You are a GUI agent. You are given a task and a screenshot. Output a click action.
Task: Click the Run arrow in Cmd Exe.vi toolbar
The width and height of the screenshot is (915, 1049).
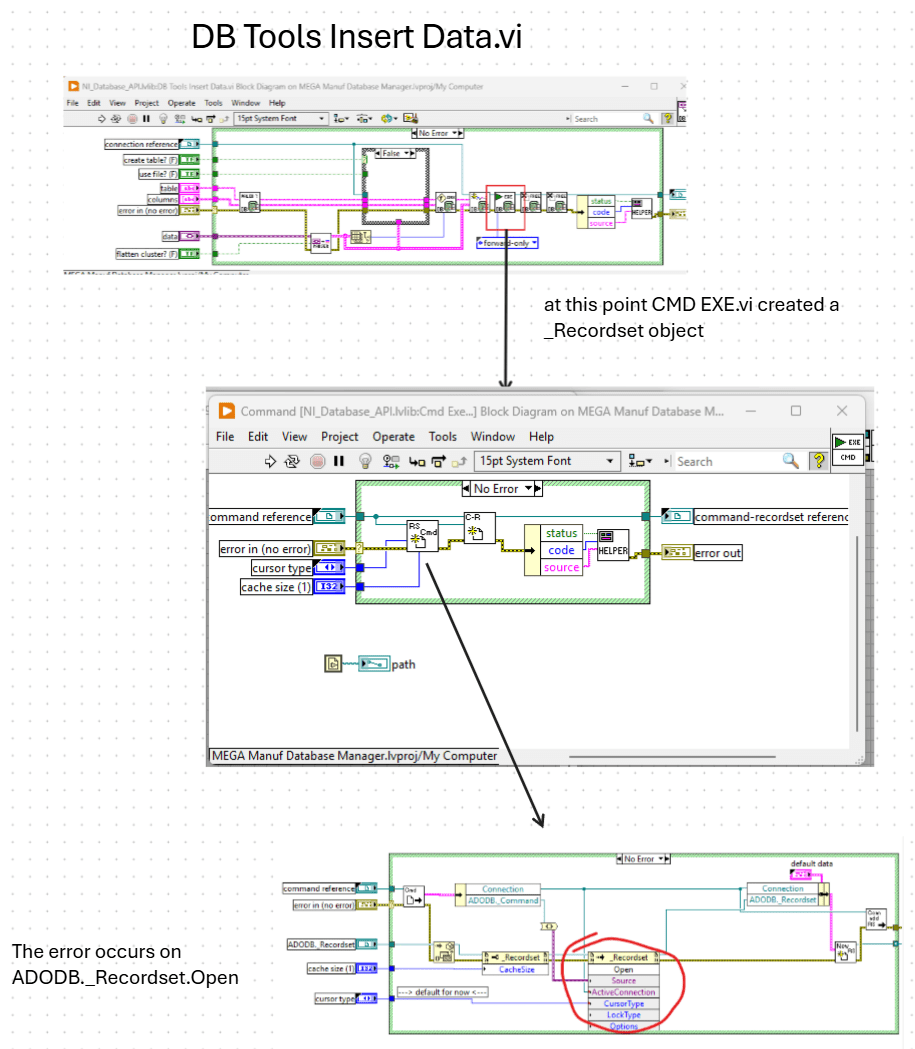(270, 461)
